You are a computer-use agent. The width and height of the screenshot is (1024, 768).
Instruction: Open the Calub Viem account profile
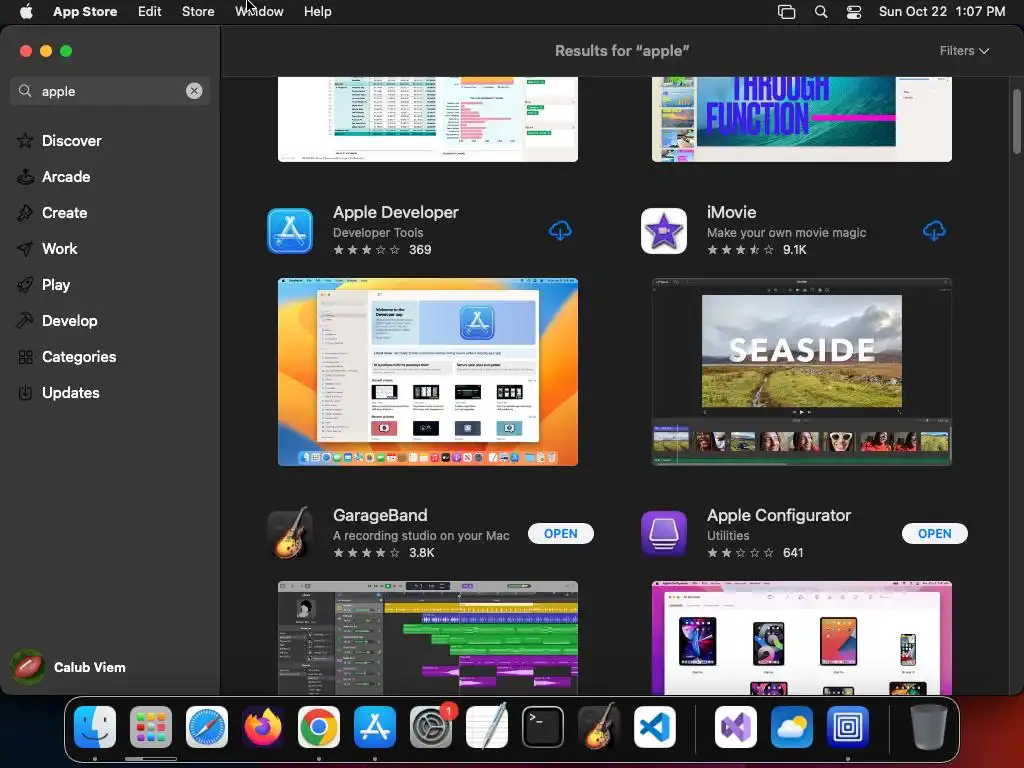(69, 667)
